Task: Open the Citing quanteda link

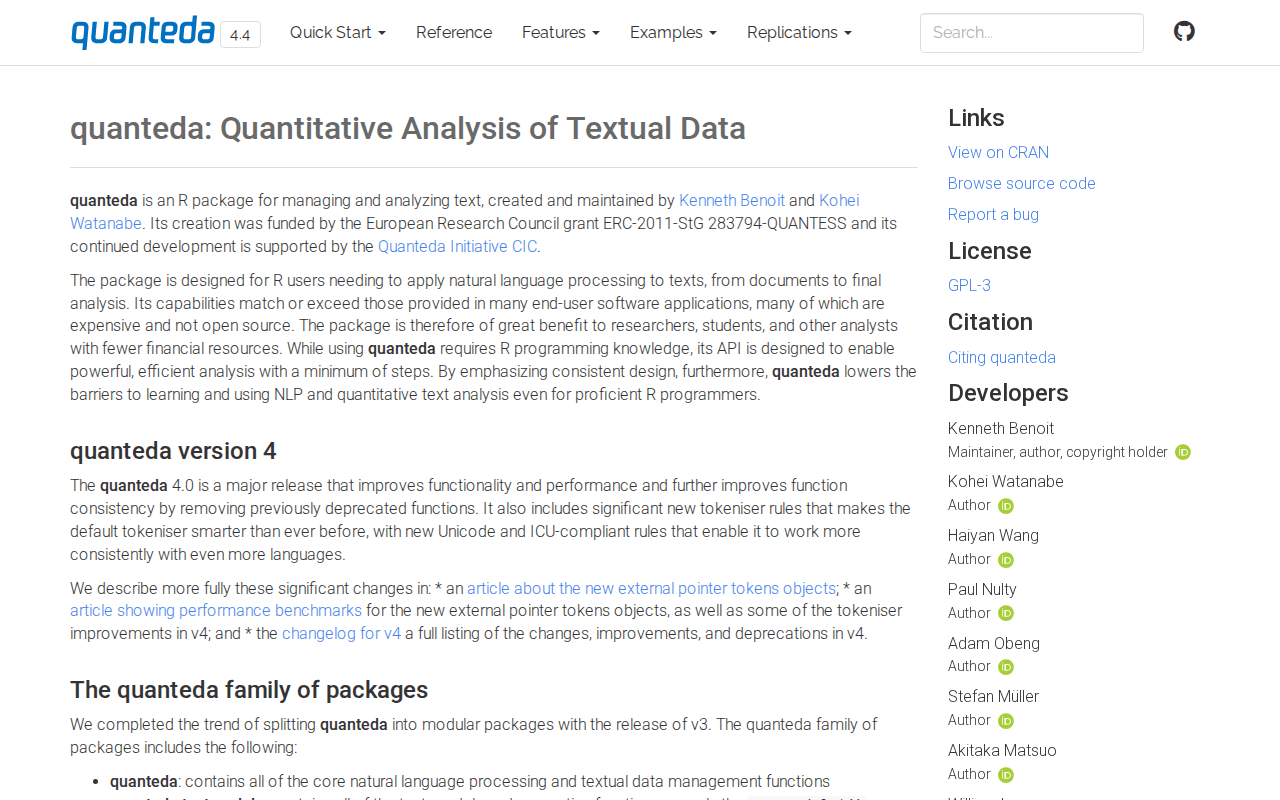Action: click(1002, 357)
